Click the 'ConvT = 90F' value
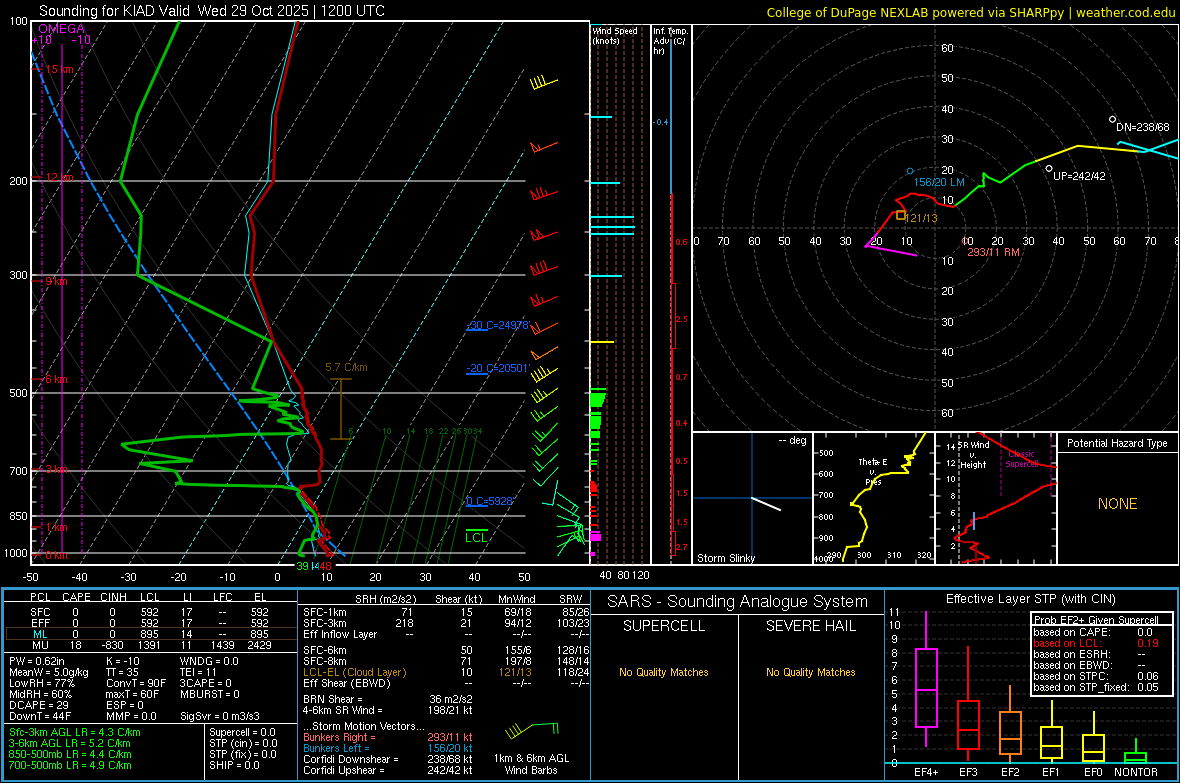The image size is (1180, 783). [x=136, y=683]
